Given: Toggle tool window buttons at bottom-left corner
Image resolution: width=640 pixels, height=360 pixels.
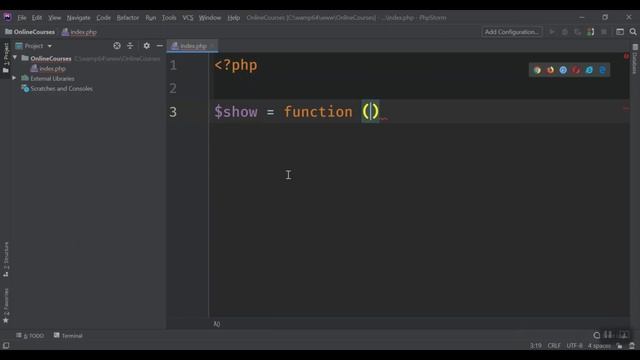Looking at the screenshot, I should (x=6, y=346).
